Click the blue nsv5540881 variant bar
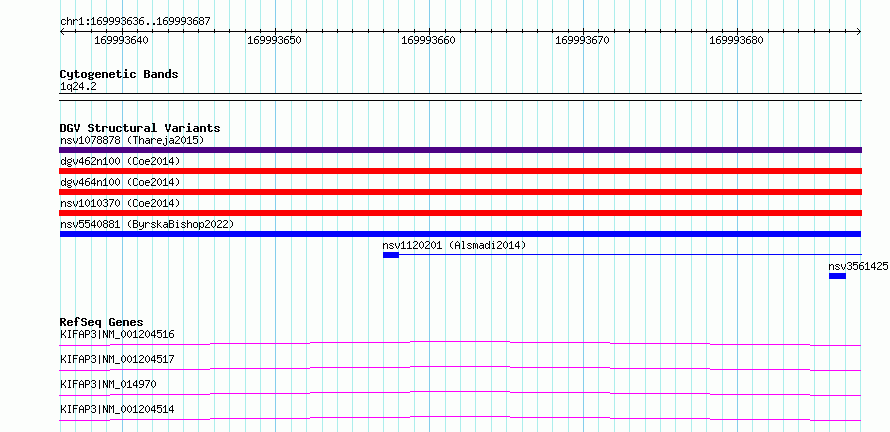This screenshot has height=432, width=890. pyautogui.click(x=460, y=234)
